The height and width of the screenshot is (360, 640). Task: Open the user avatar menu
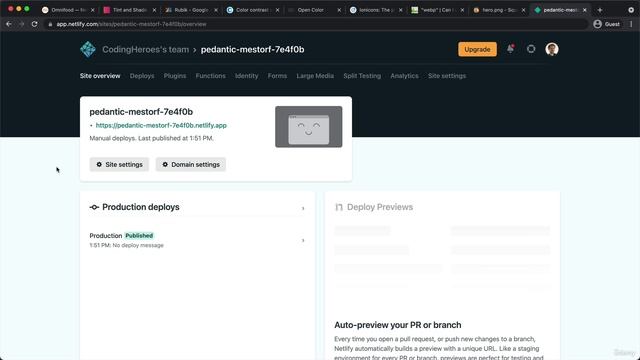point(552,49)
